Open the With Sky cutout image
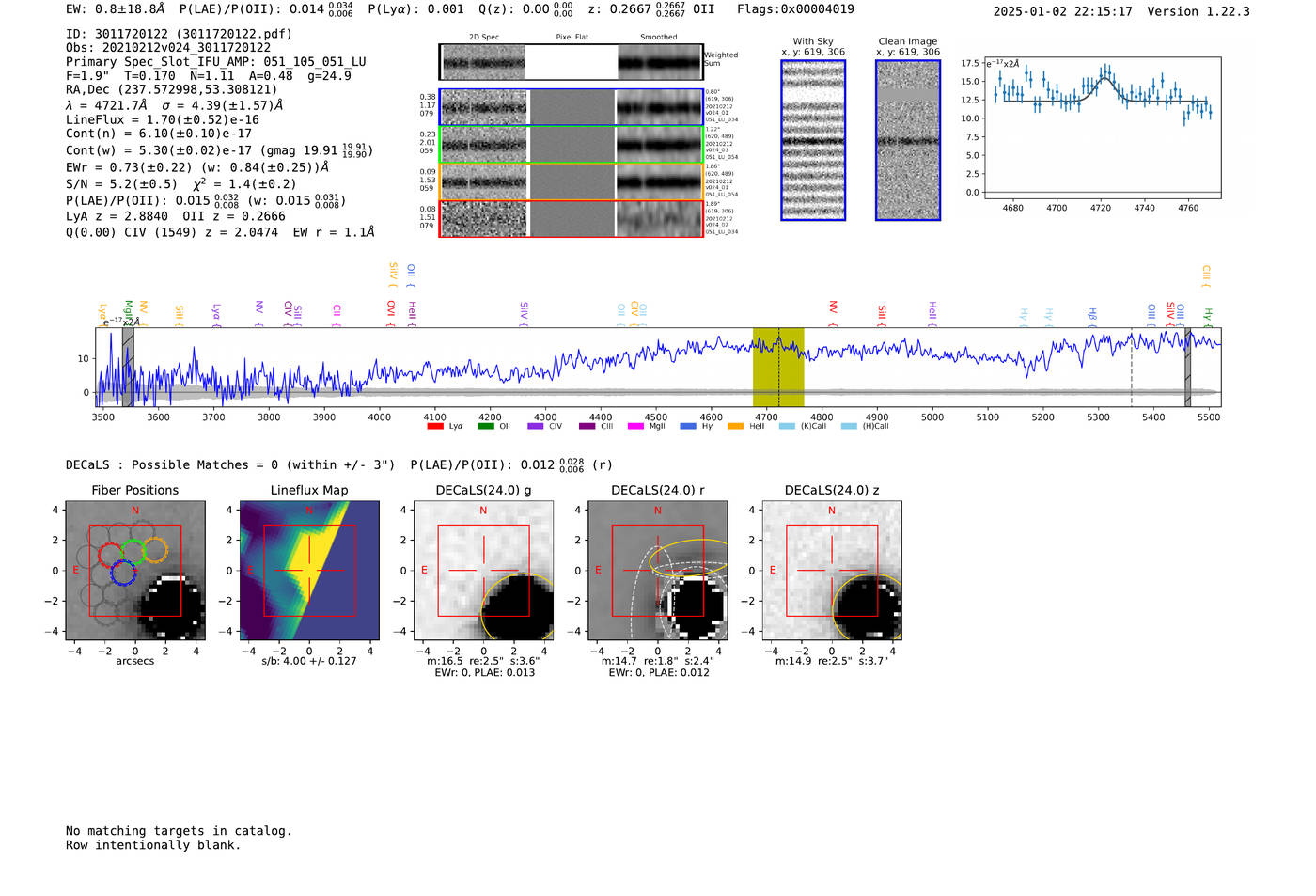 [813, 140]
